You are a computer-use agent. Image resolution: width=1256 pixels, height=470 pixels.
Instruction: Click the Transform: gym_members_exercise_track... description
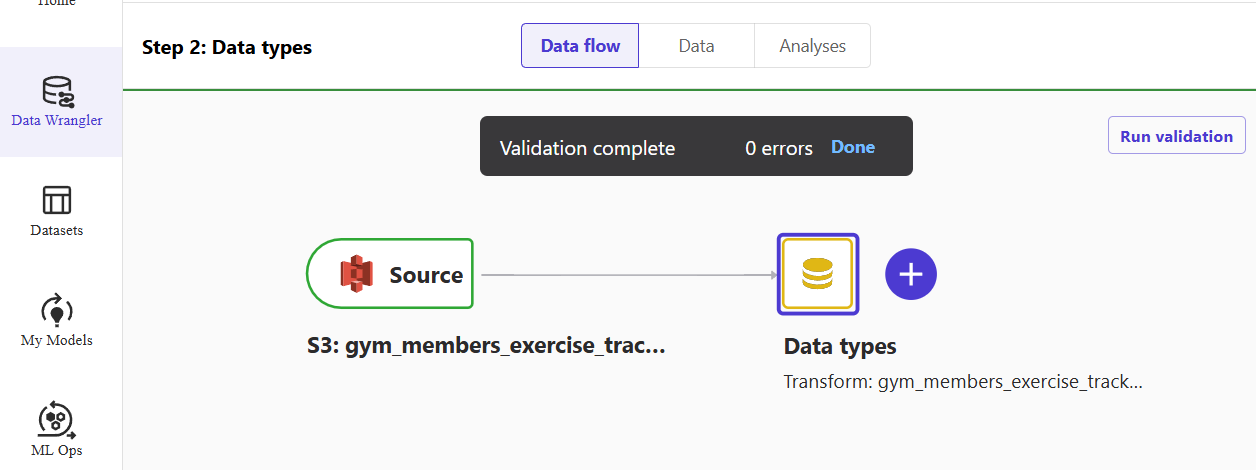963,382
